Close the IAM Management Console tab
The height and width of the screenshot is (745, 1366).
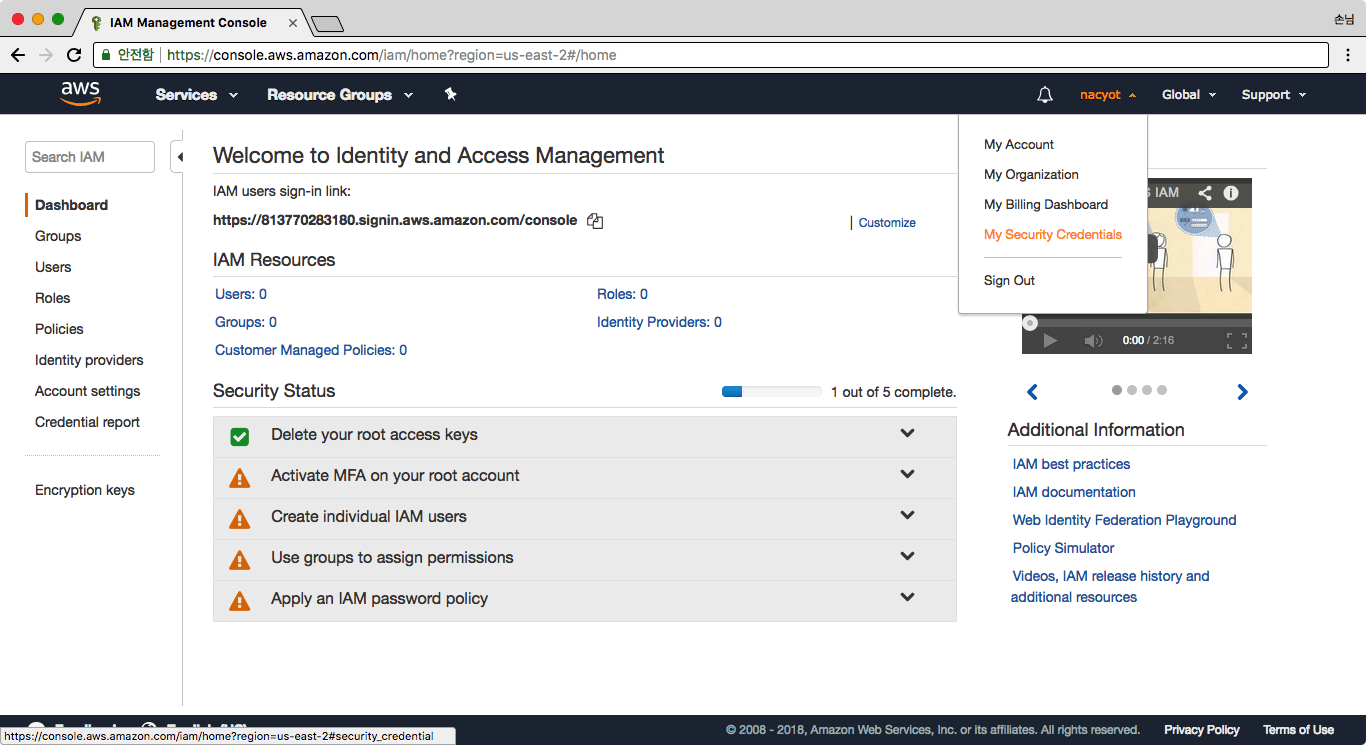point(293,22)
